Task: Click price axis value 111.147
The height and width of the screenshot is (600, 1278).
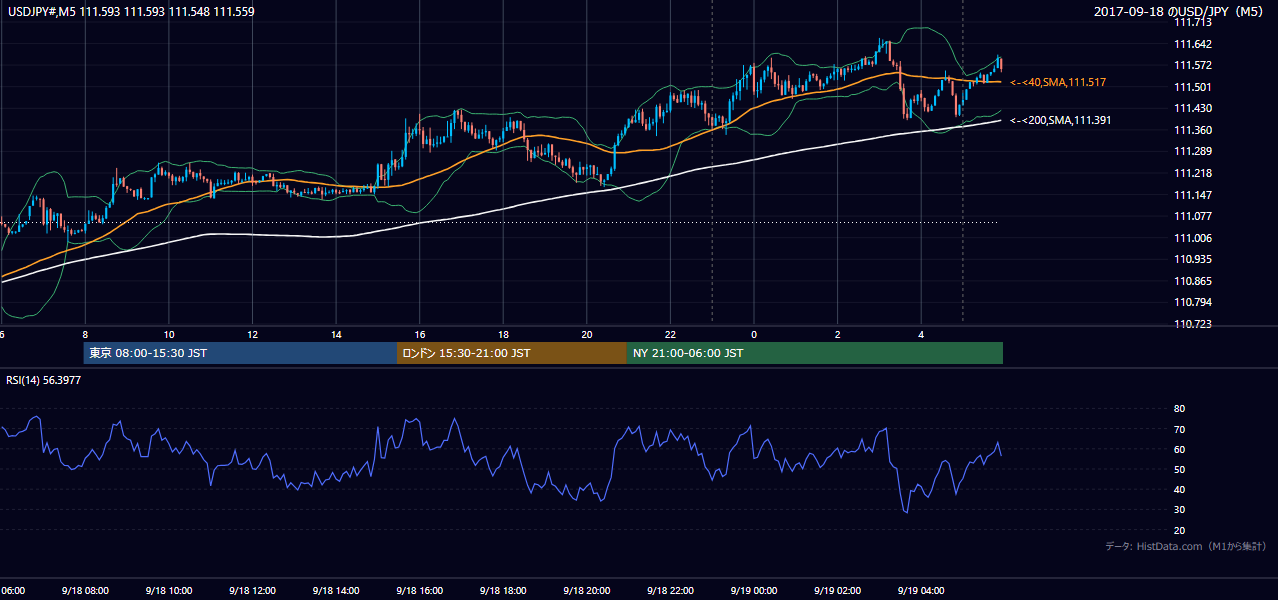Action: point(1193,195)
